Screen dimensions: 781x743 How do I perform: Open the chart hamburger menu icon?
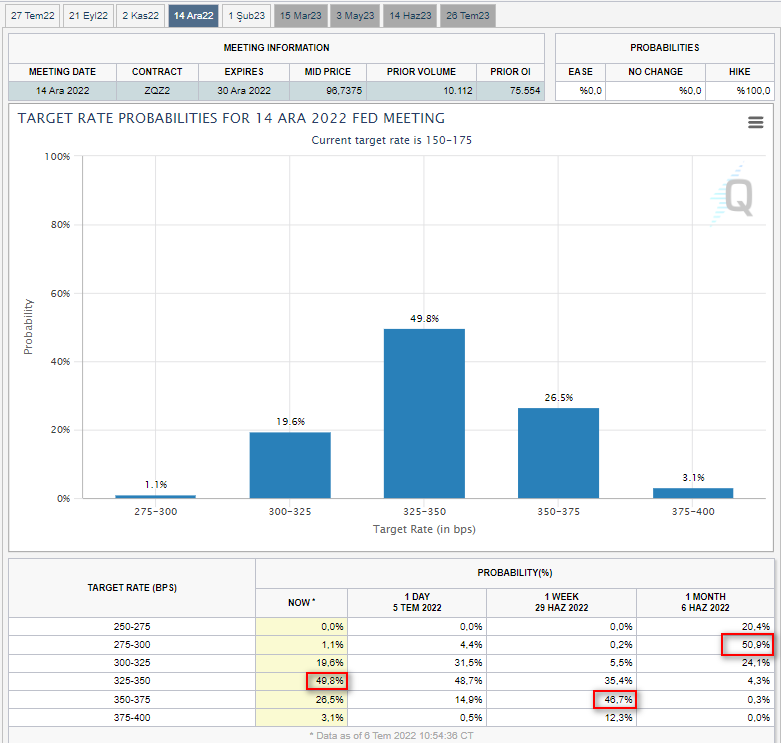756,123
